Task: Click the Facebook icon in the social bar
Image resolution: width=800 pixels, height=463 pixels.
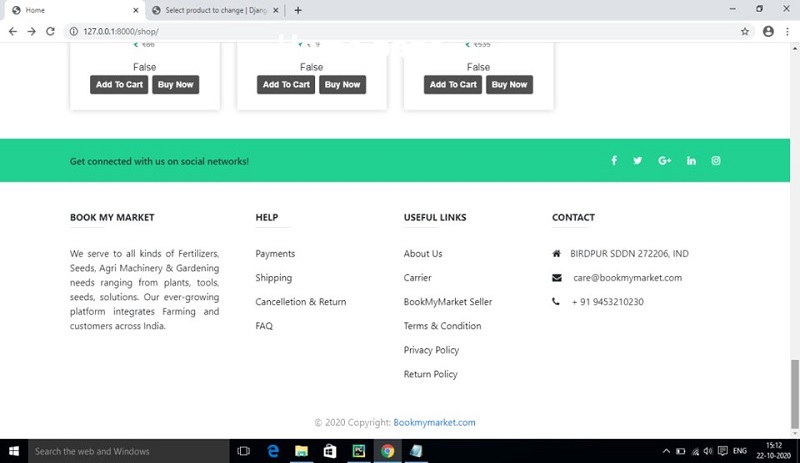Action: tap(614, 161)
